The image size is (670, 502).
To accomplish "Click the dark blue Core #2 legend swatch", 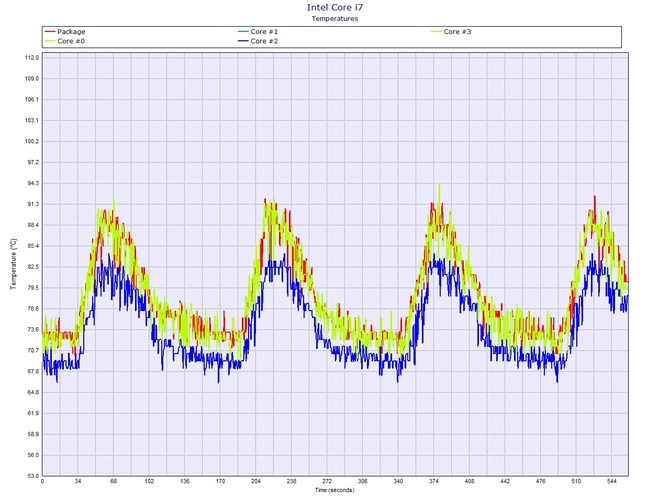I will coord(243,41).
